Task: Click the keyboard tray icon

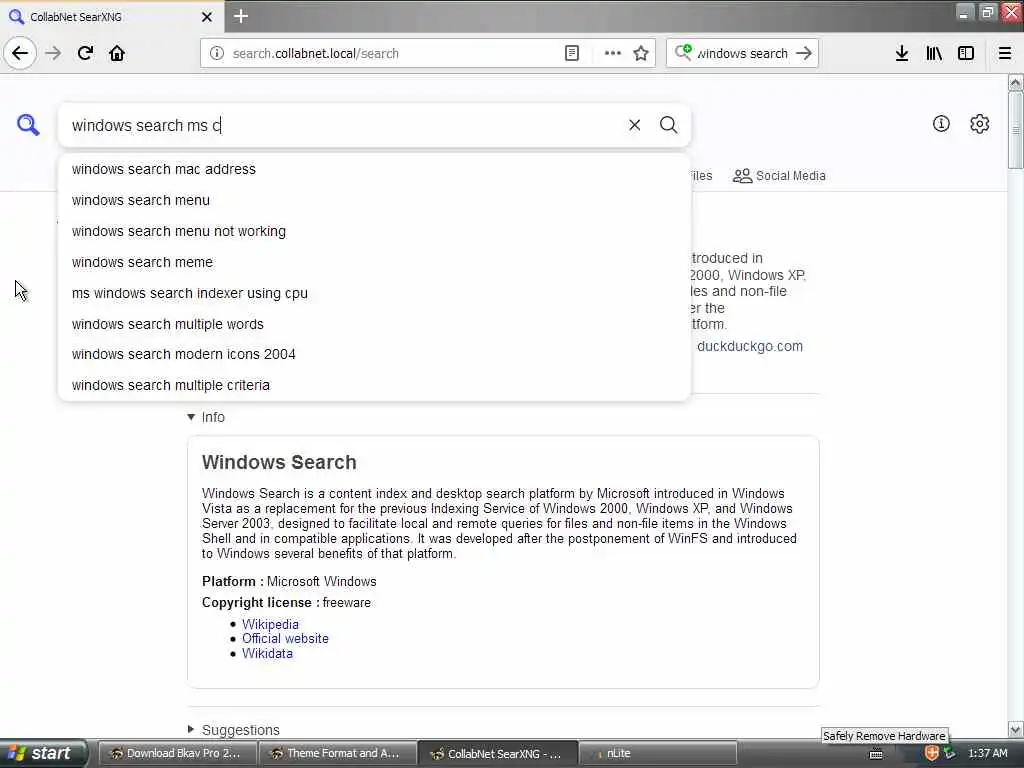Action: tap(876, 754)
